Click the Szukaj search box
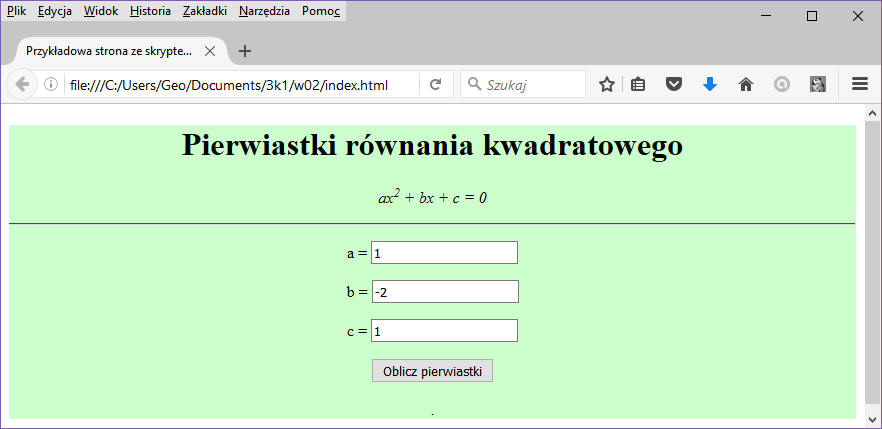The image size is (882, 429). click(530, 85)
